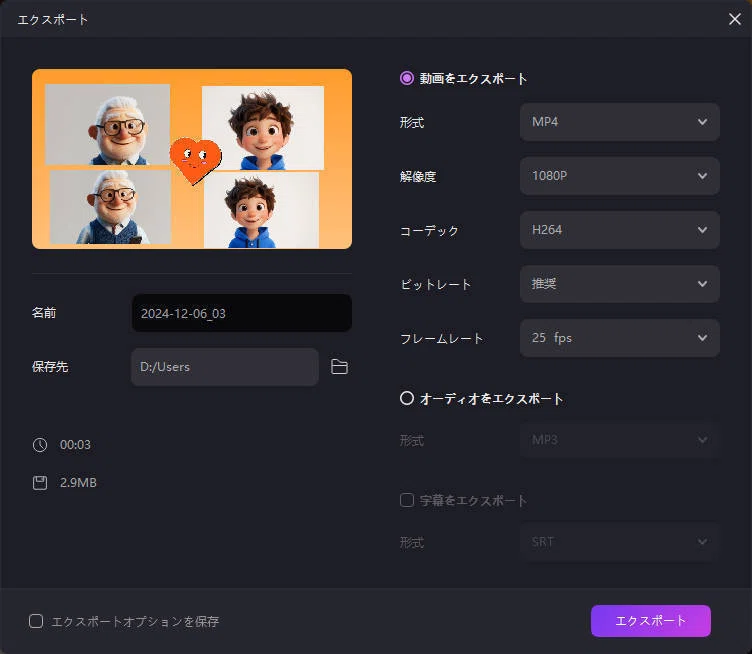Click the 名前 field with 2024-12-06_03
This screenshot has width=752, height=654.
click(242, 313)
